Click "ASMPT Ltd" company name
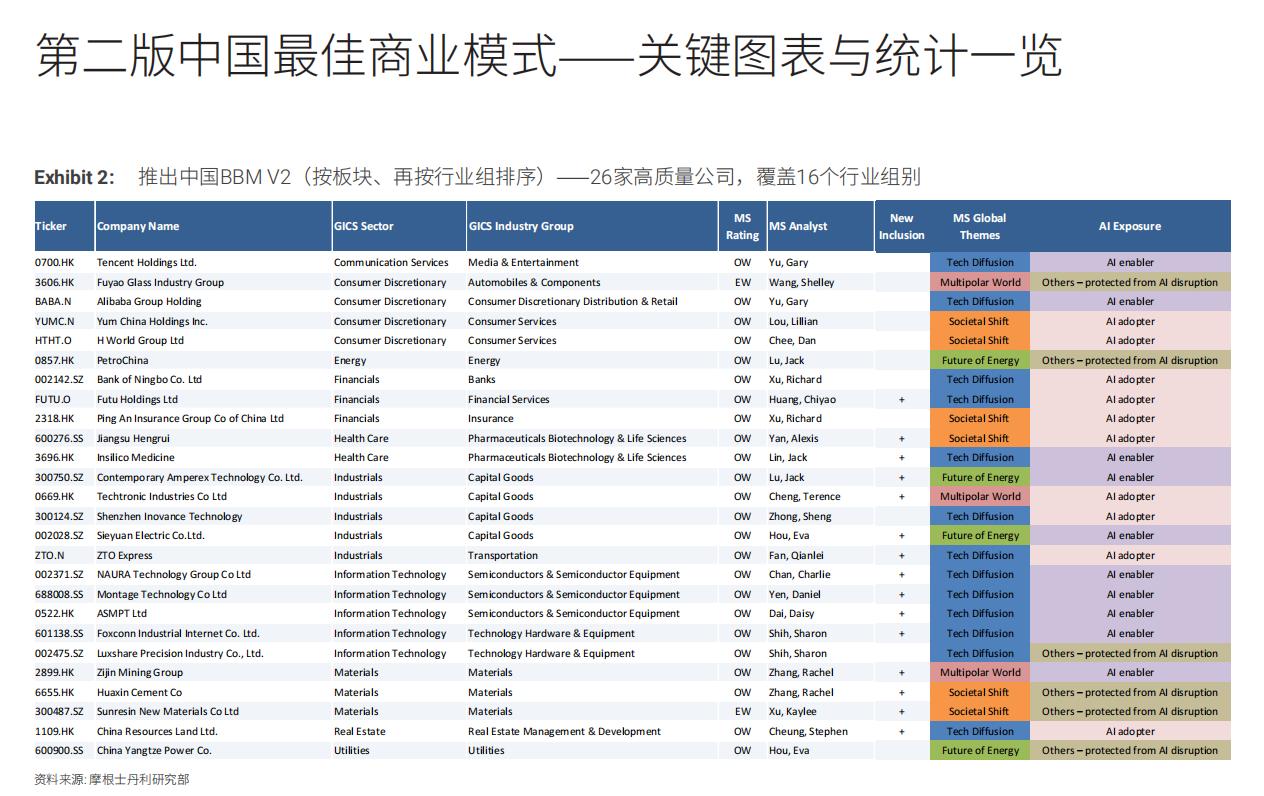Screen dimensions: 1264x796 pos(122,613)
